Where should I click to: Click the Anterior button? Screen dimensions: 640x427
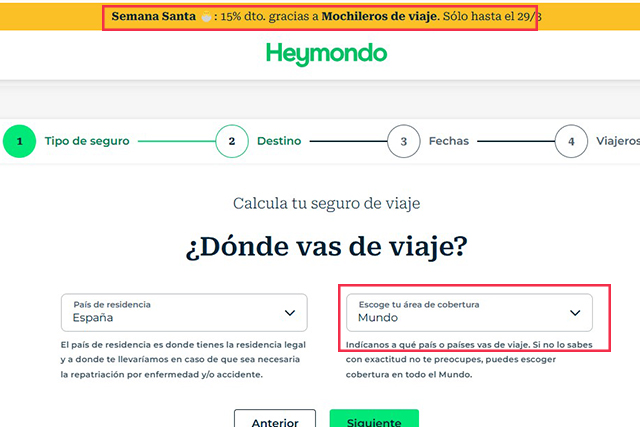coord(275,418)
